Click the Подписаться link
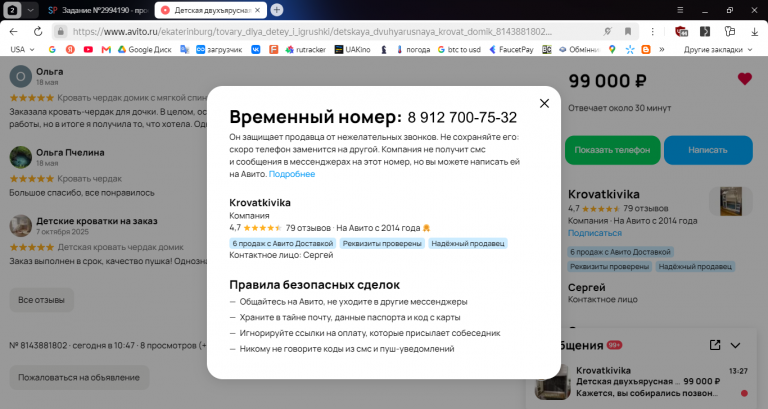 (595, 233)
